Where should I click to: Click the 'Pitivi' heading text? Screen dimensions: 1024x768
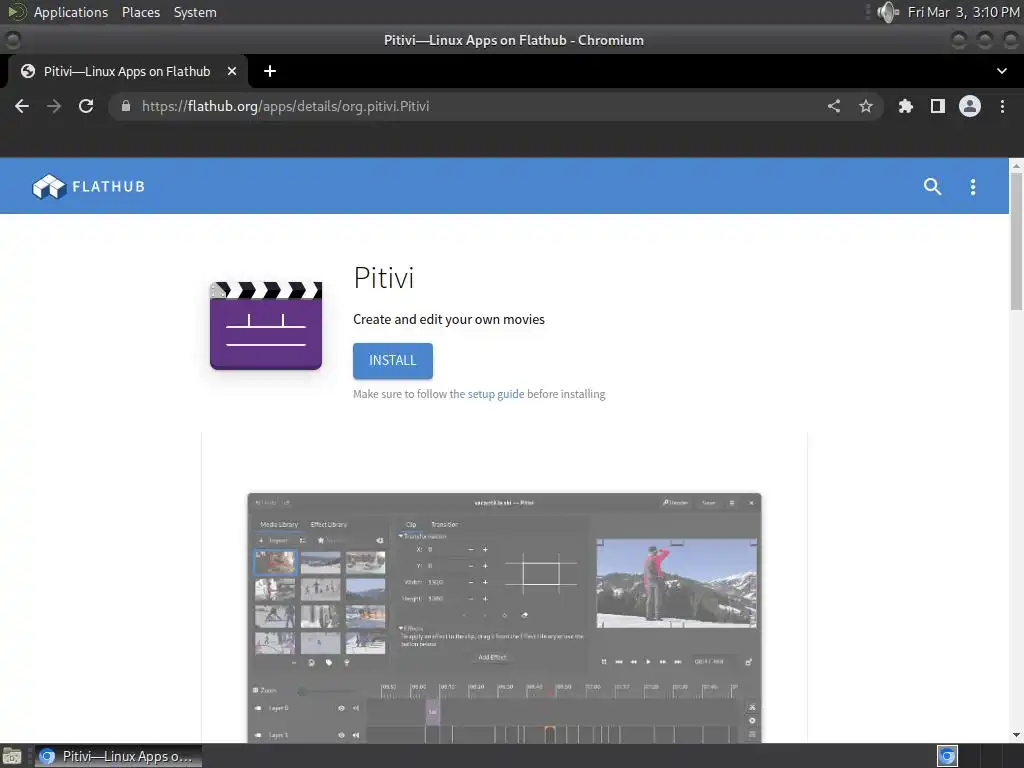(383, 278)
